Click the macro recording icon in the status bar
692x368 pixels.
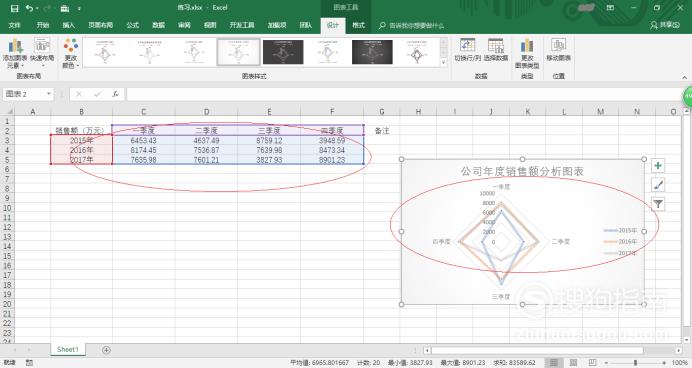(x=29, y=363)
